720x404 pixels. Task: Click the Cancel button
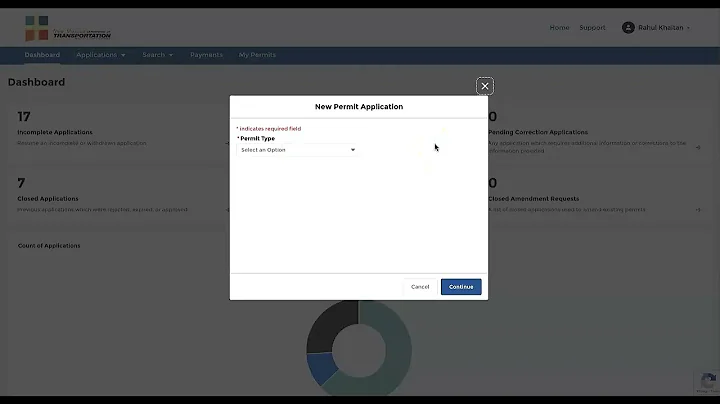420,286
